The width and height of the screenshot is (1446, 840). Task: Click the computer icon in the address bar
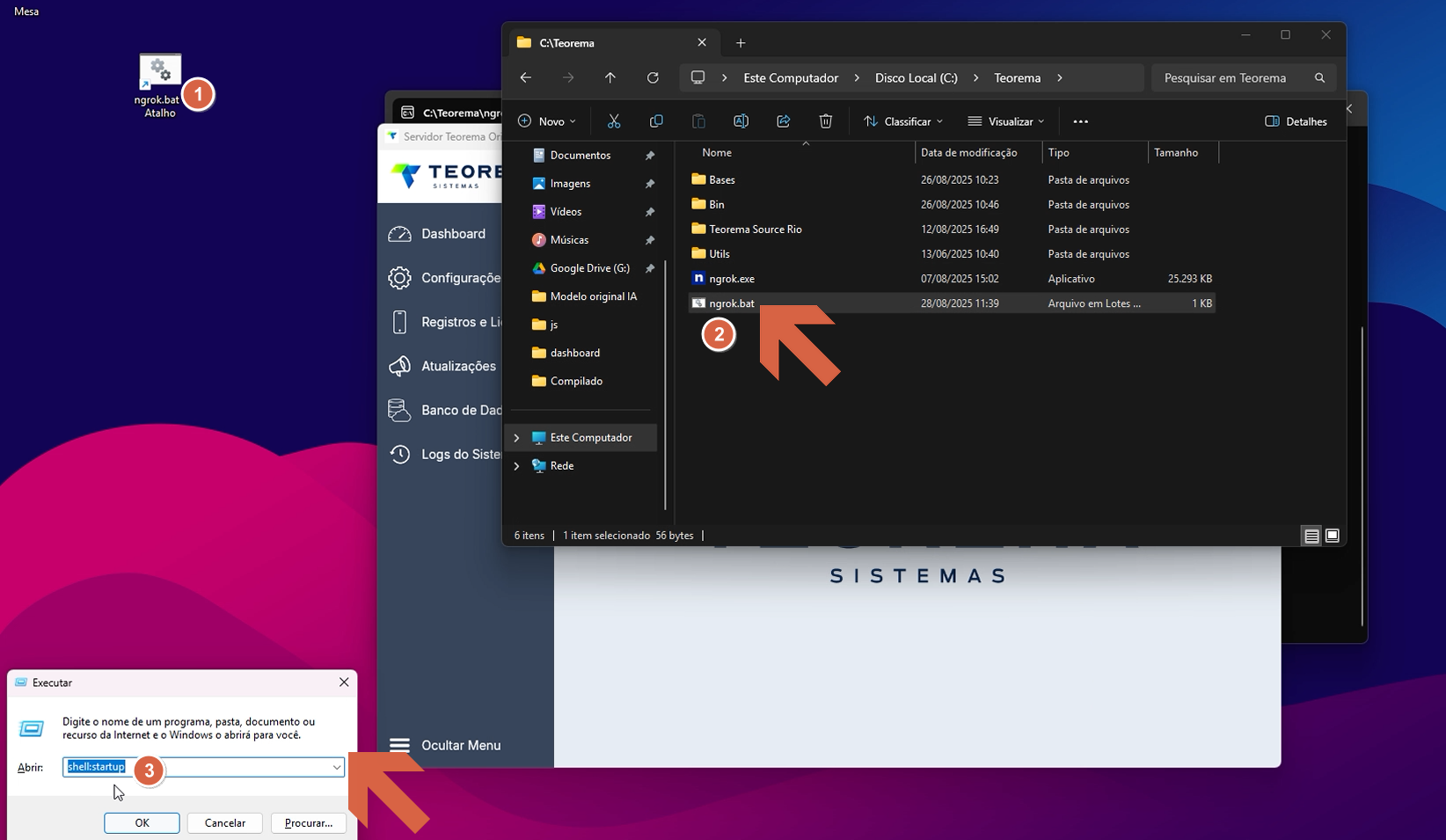tap(698, 77)
